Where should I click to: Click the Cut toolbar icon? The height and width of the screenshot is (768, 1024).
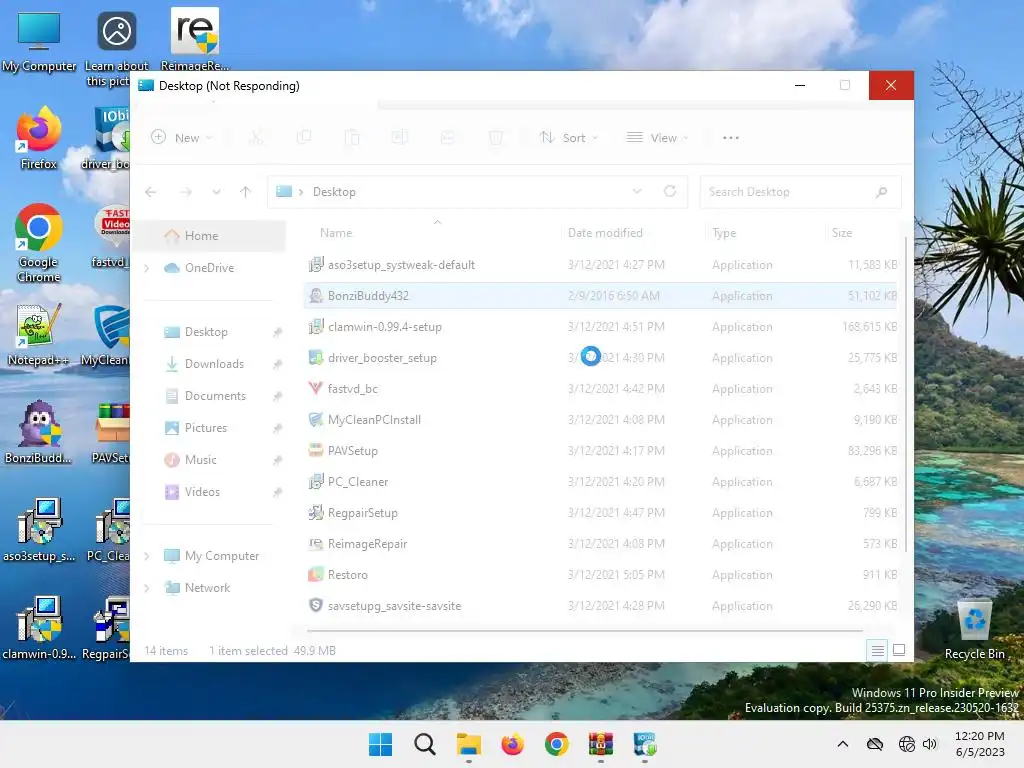coord(256,138)
